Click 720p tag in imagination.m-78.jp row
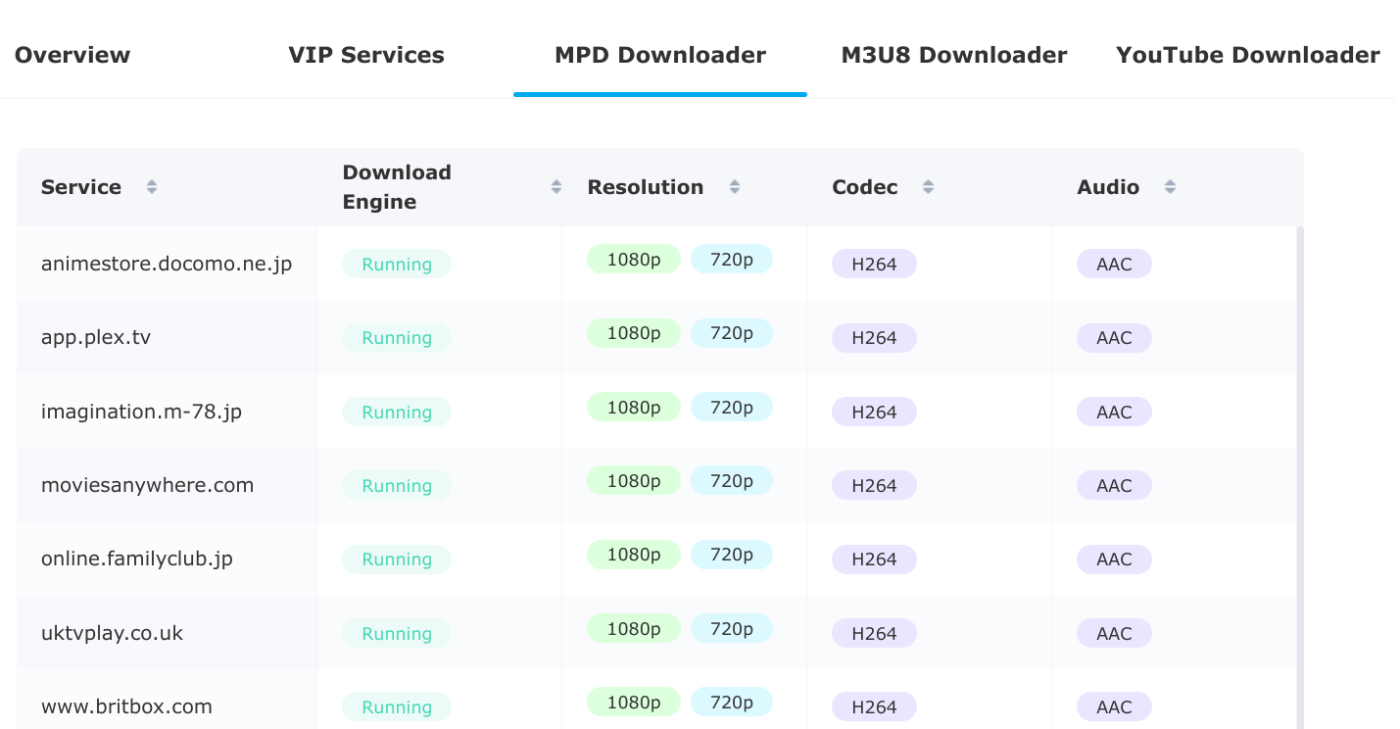Screen dimensions: 1400x729 coord(732,407)
